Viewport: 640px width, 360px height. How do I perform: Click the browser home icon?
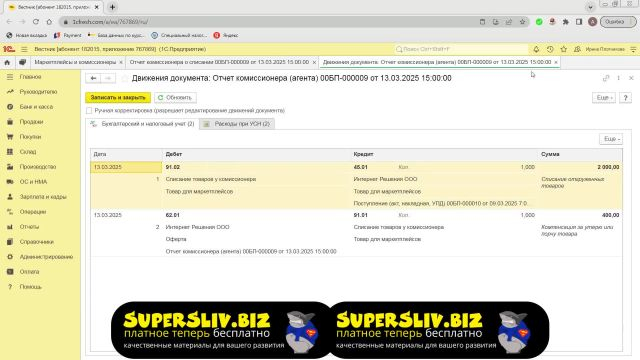(x=49, y=22)
